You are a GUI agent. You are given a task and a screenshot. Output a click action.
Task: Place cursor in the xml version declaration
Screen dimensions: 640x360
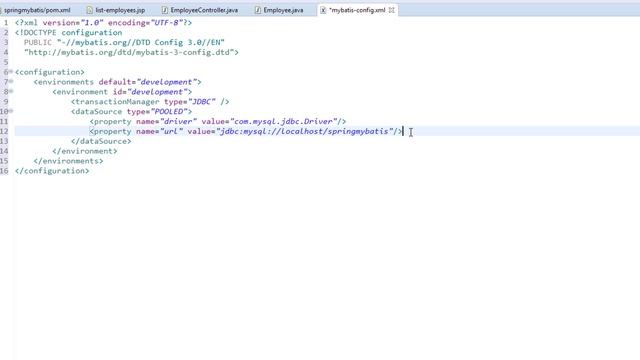coord(103,22)
